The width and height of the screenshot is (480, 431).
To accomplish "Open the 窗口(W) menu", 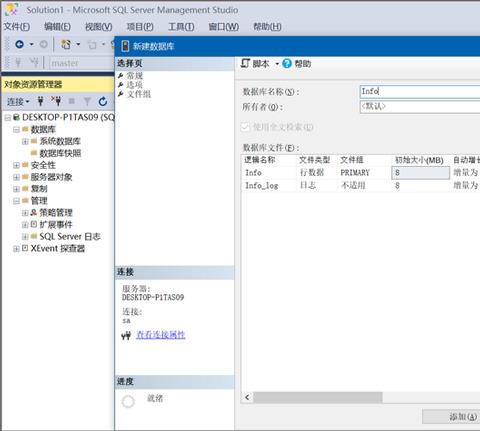I will pyautogui.click(x=223, y=26).
